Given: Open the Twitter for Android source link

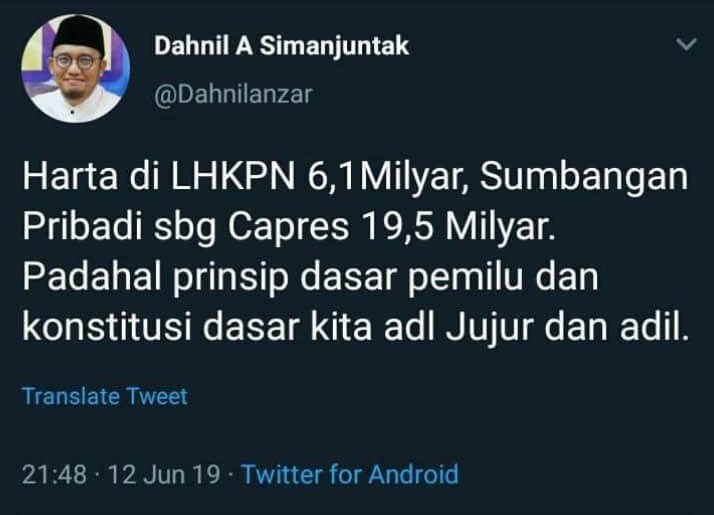Looking at the screenshot, I should coord(350,474).
